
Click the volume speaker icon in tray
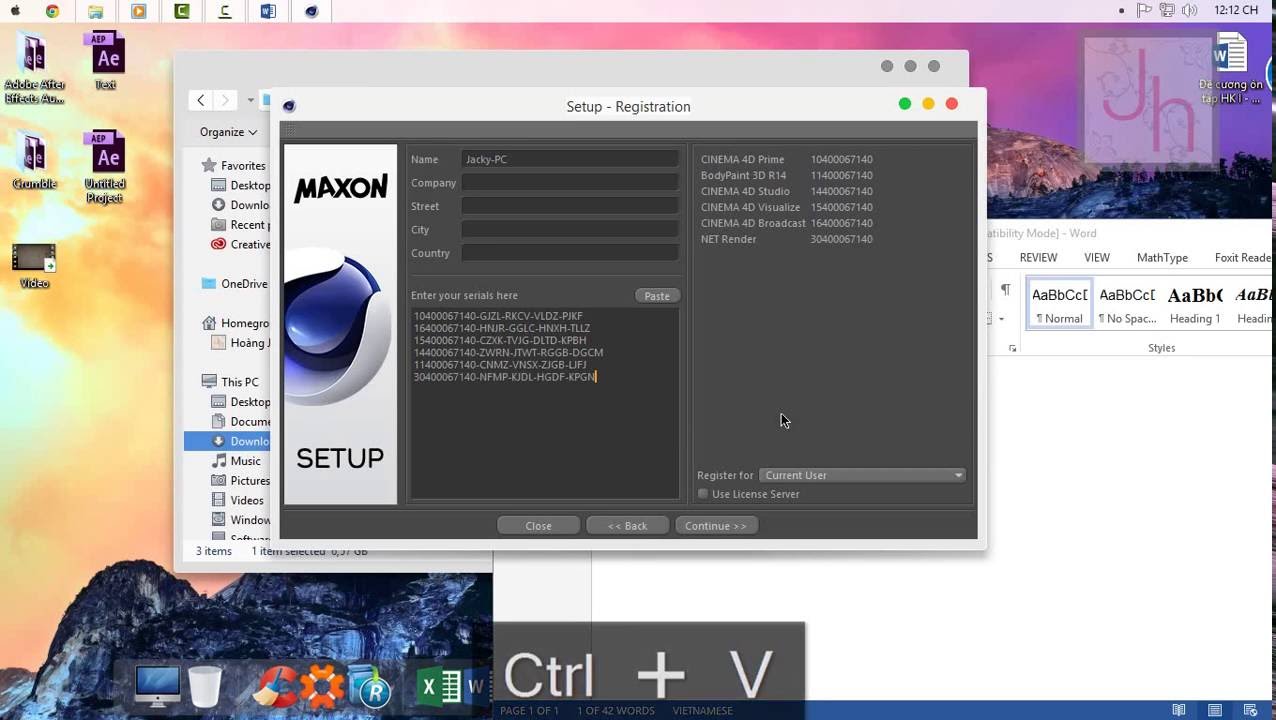(x=1189, y=10)
